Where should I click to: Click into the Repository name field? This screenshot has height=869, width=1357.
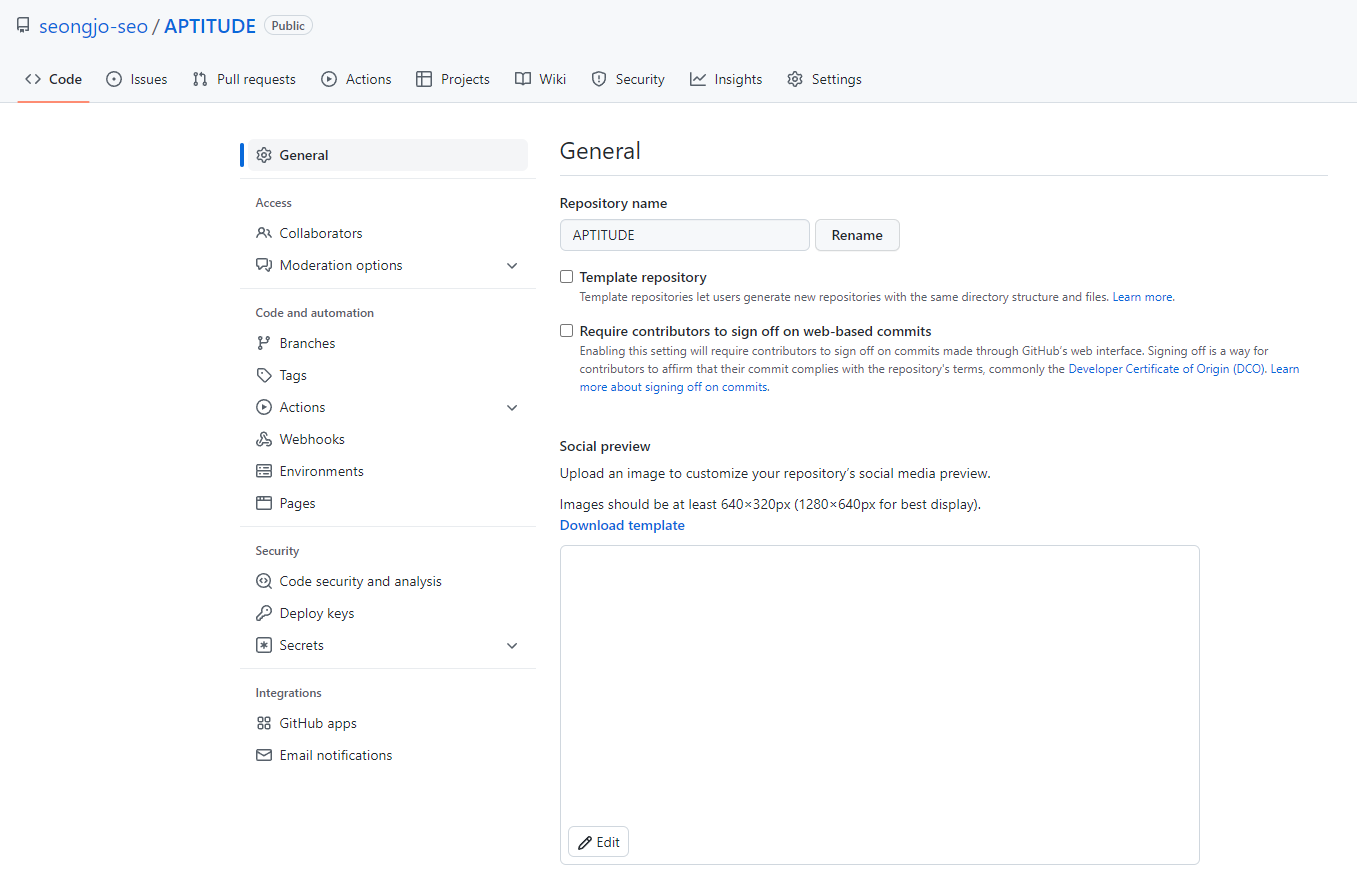(x=684, y=235)
